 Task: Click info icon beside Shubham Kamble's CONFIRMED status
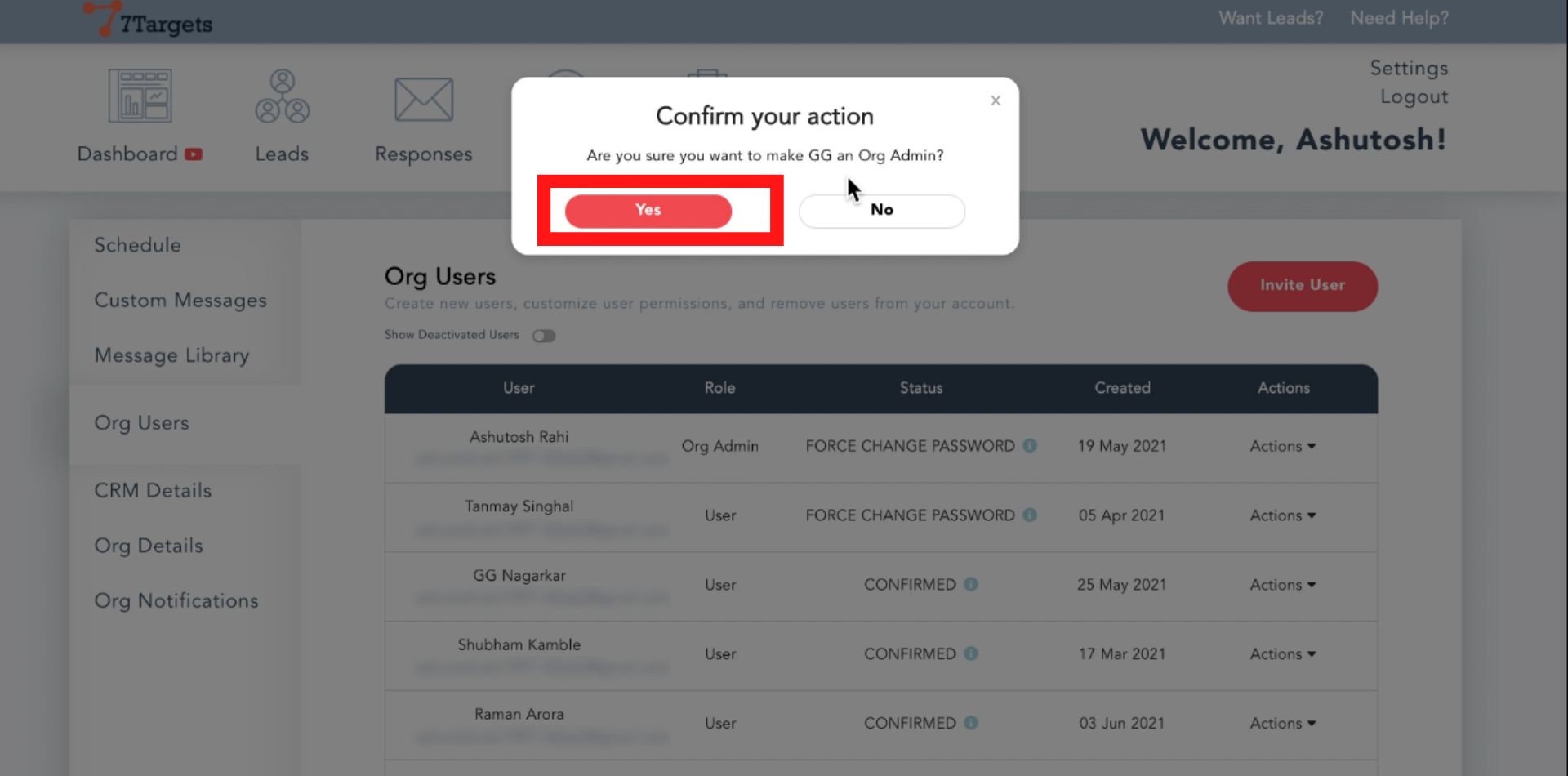pyautogui.click(x=970, y=654)
